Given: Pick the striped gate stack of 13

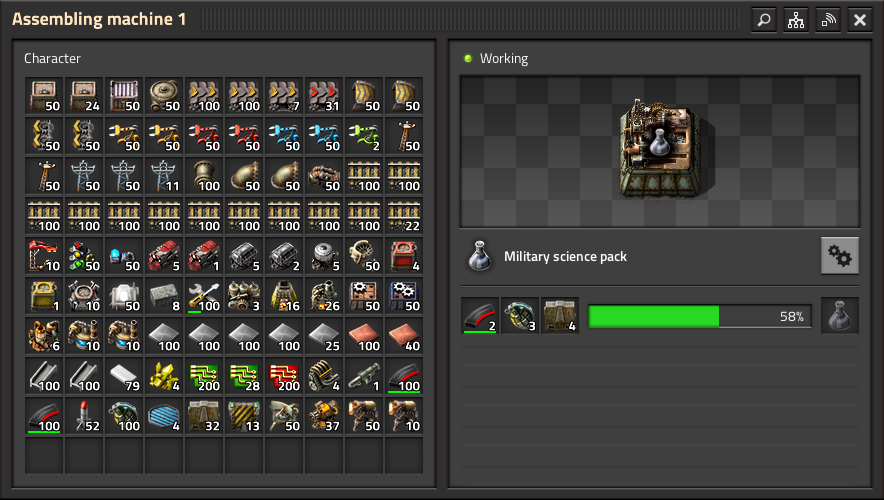Looking at the screenshot, I should (x=244, y=416).
